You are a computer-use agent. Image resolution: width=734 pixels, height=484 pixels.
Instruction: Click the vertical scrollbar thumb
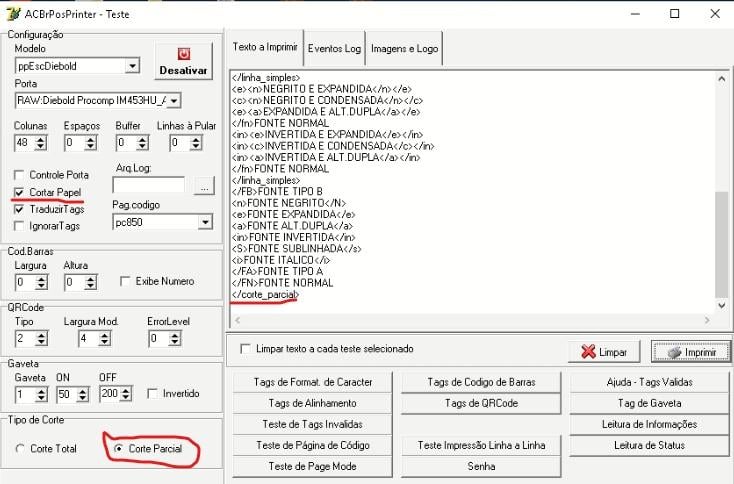[721, 244]
